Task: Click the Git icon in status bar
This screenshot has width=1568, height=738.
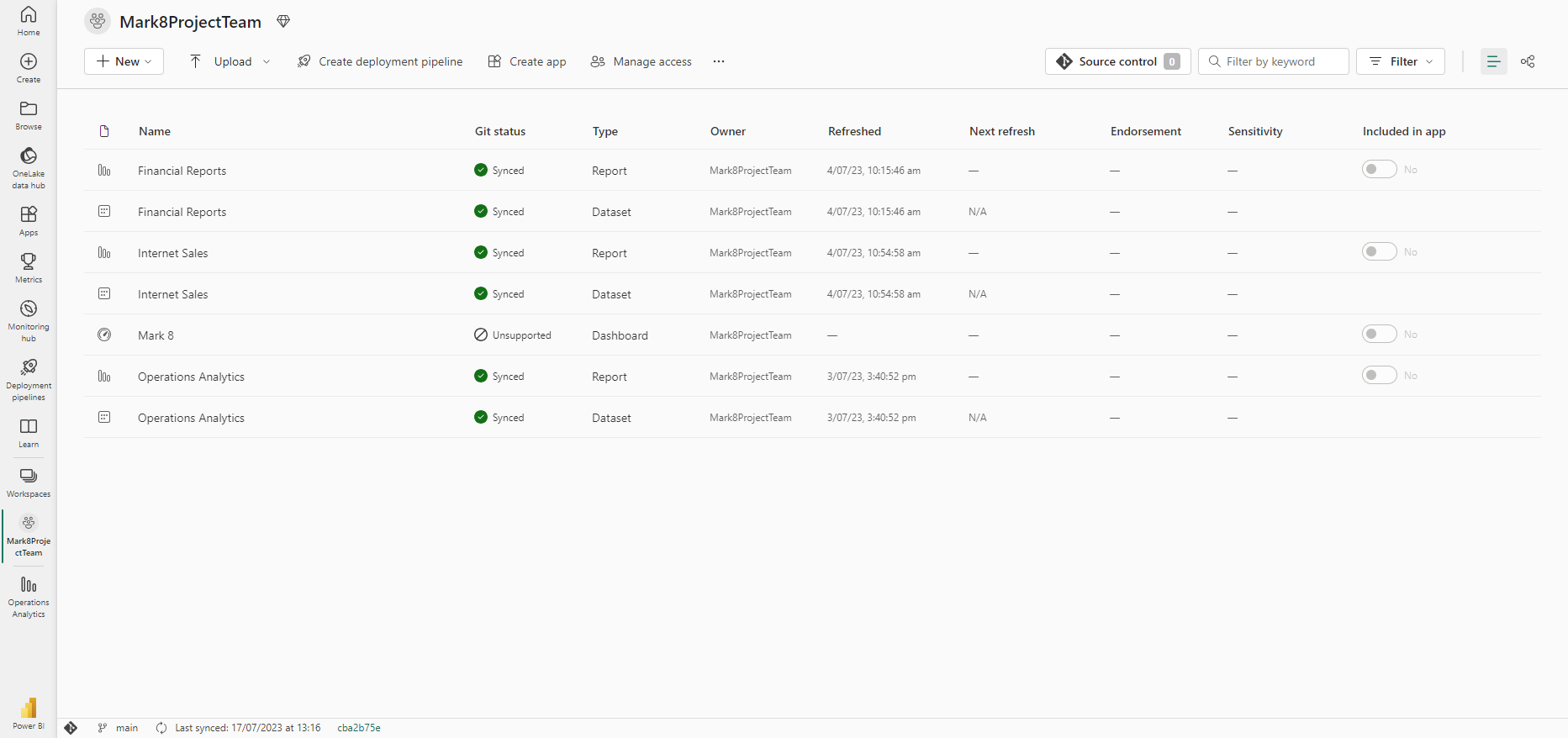Action: 71,728
